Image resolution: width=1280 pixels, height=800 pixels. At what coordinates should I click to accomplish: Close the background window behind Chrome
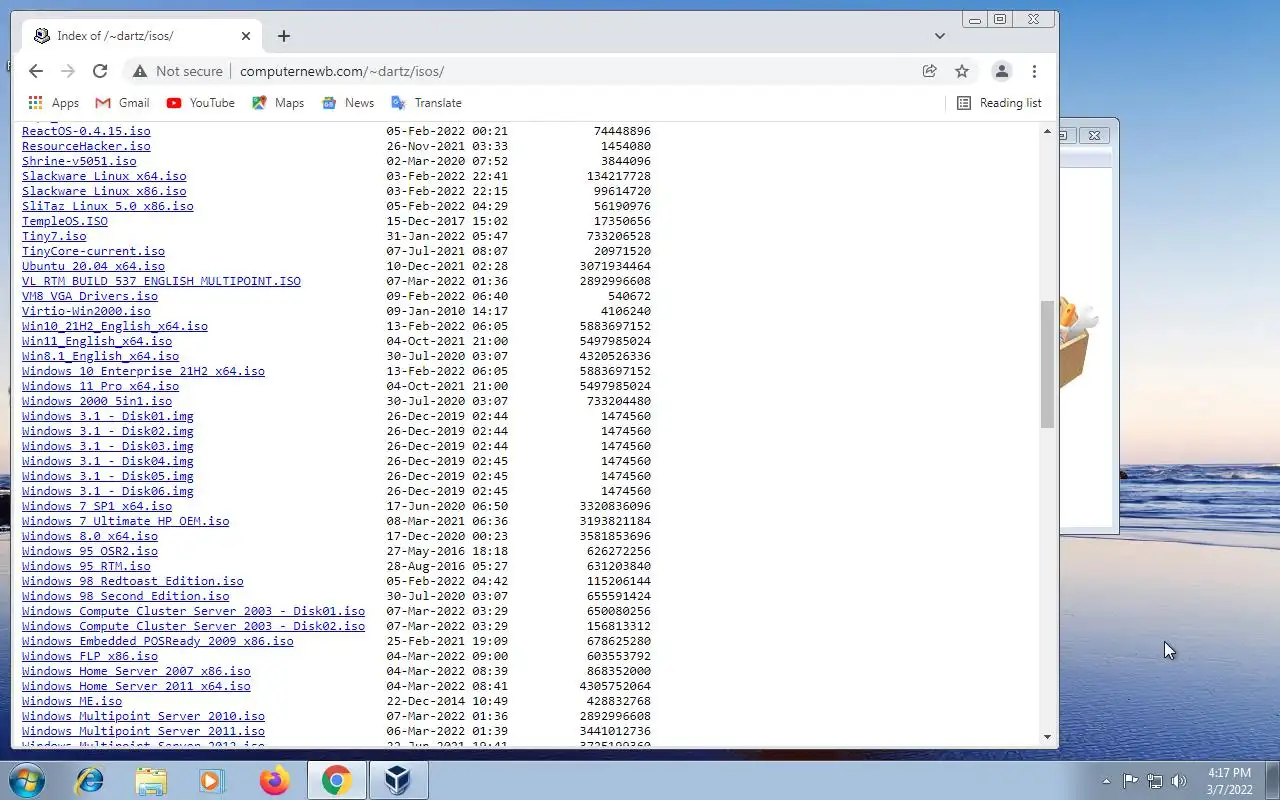1094,135
